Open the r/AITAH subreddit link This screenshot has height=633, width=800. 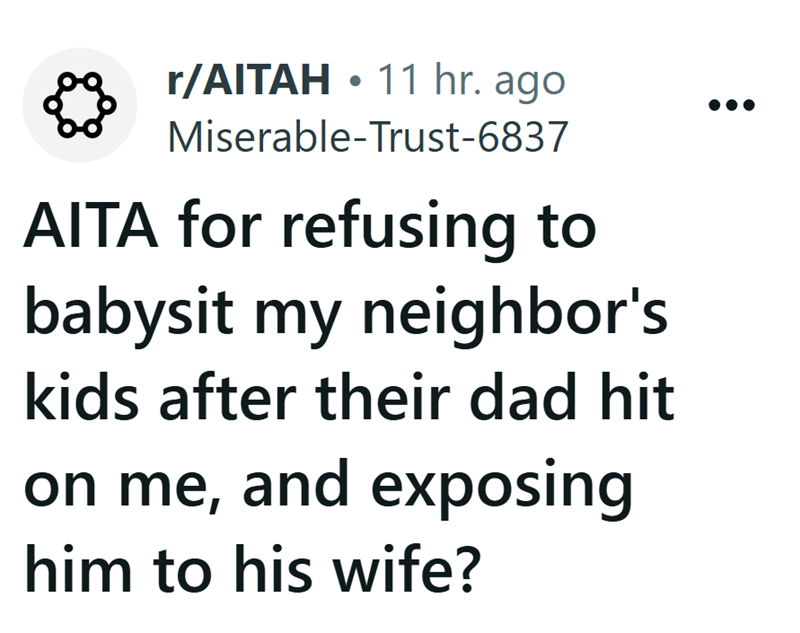(247, 81)
